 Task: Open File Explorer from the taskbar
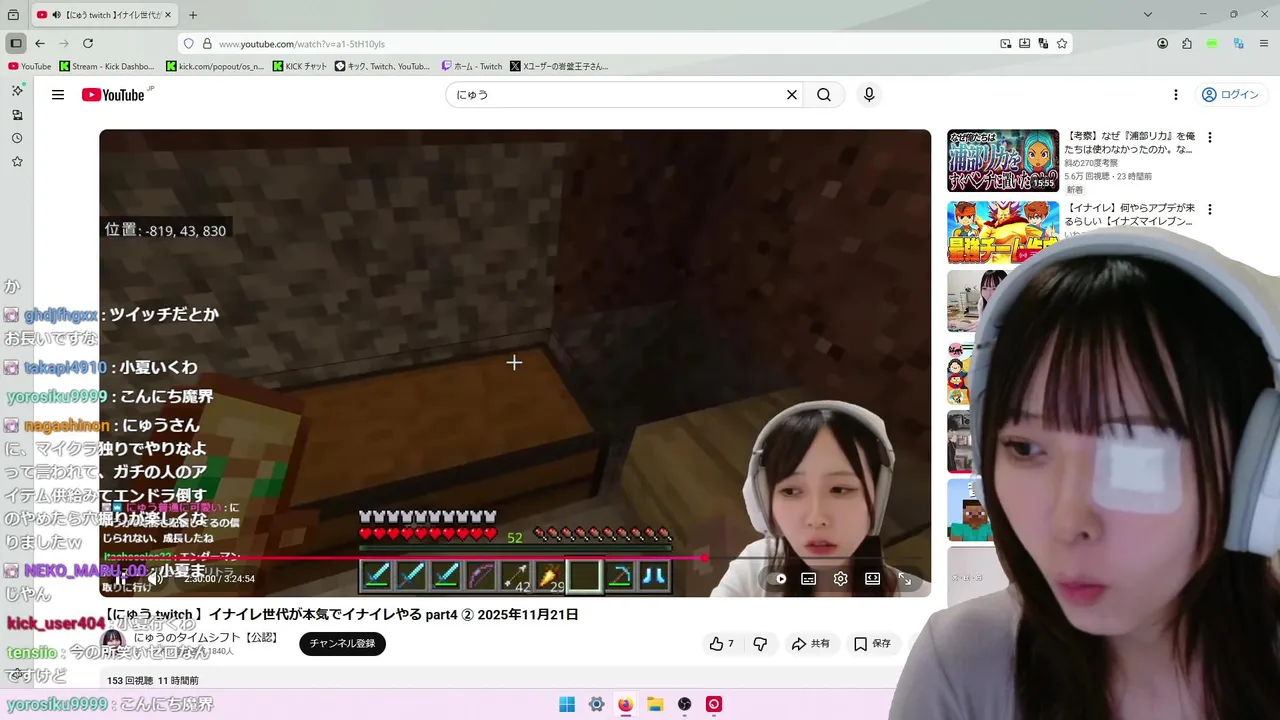click(655, 704)
